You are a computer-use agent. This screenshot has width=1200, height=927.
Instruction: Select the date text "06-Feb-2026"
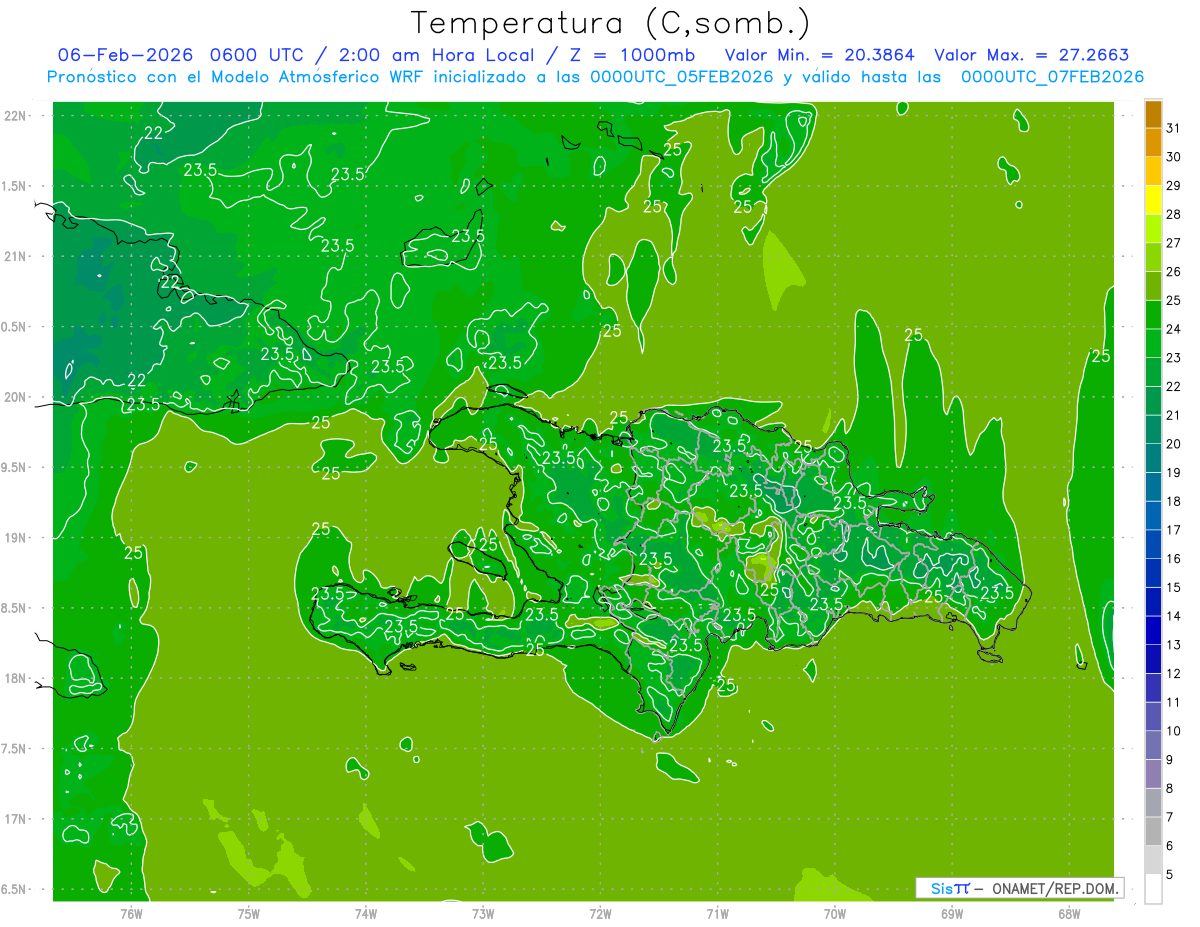pyautogui.click(x=126, y=55)
